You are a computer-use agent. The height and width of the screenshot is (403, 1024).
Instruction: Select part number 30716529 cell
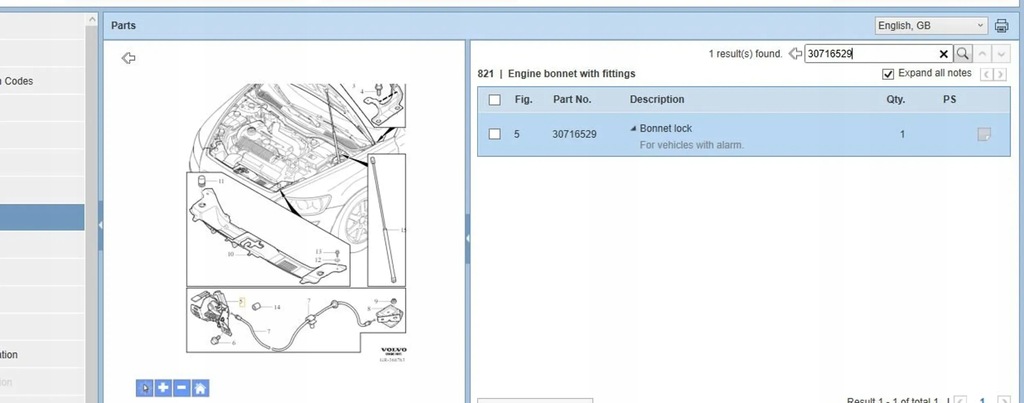click(x=574, y=134)
